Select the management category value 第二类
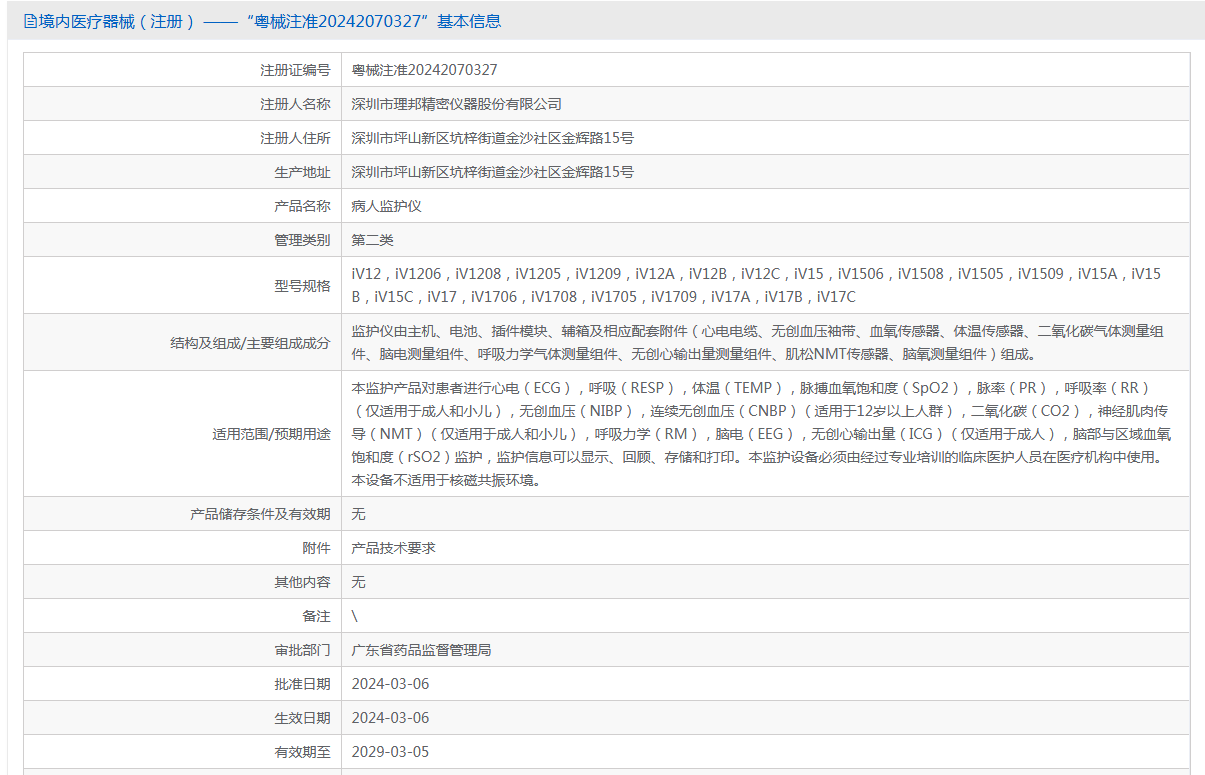The height and width of the screenshot is (775, 1205). pyautogui.click(x=373, y=240)
